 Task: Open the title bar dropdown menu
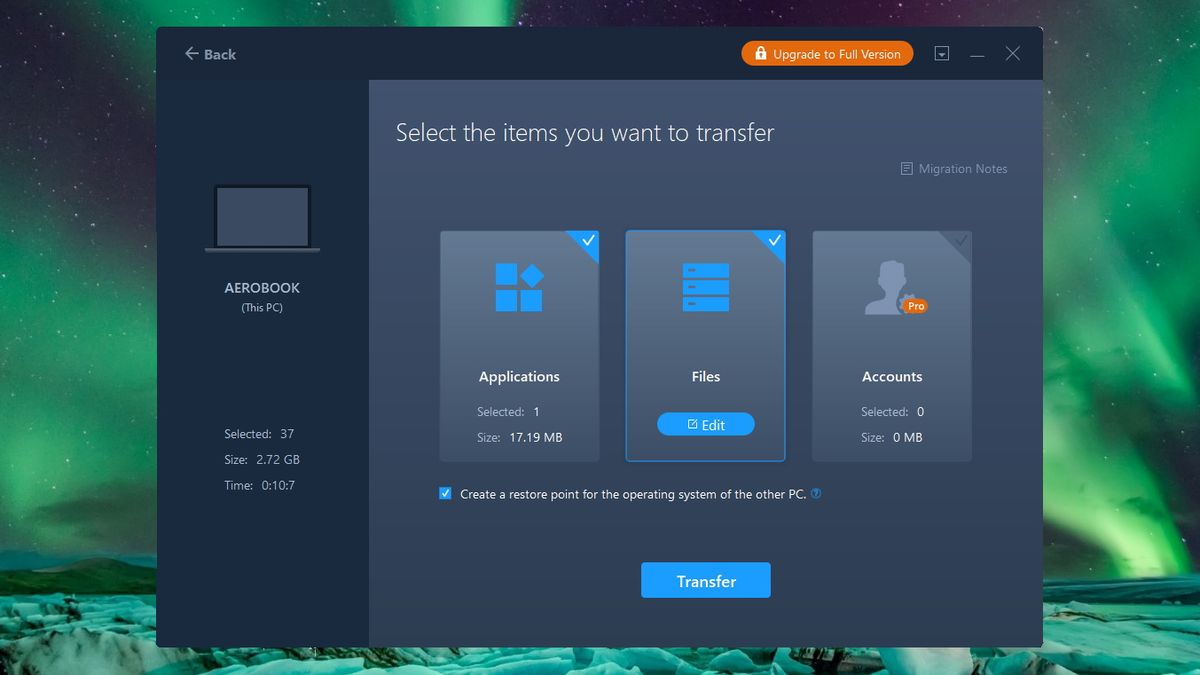coord(941,53)
